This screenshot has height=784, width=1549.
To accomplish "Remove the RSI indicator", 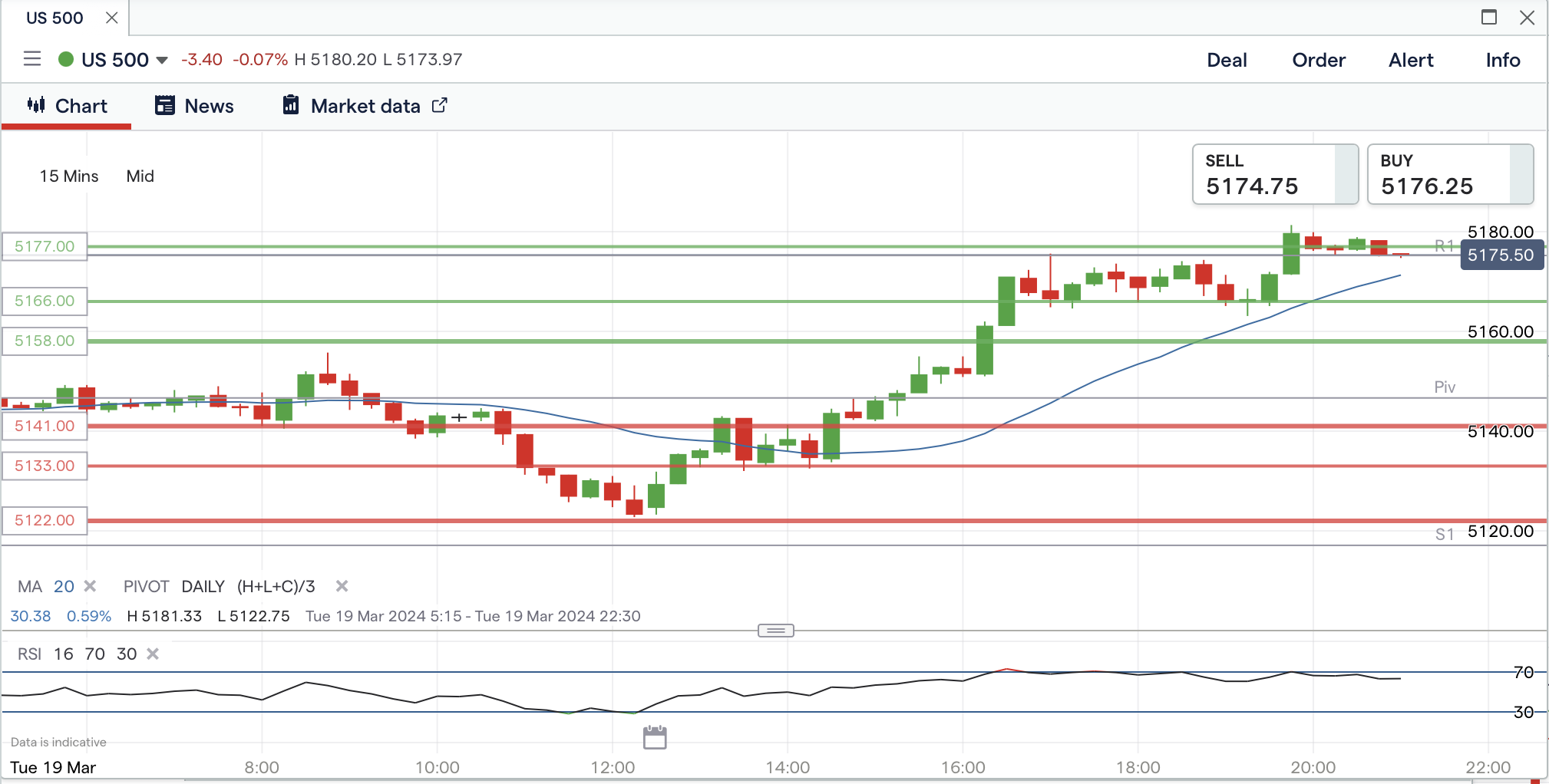I will tap(153, 654).
